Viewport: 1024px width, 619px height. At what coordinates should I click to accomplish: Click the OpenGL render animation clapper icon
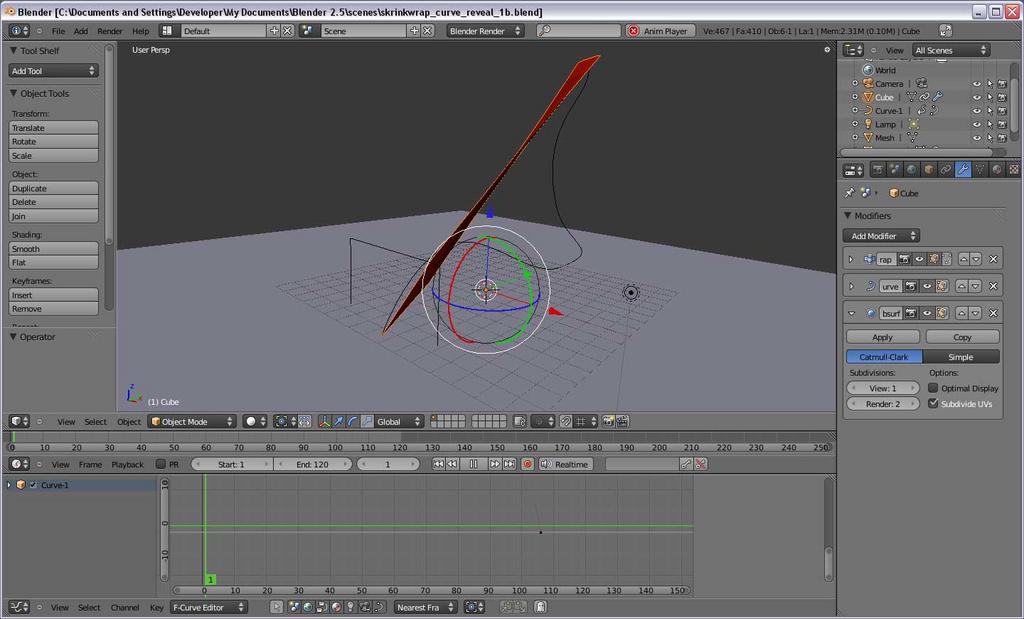[x=622, y=422]
